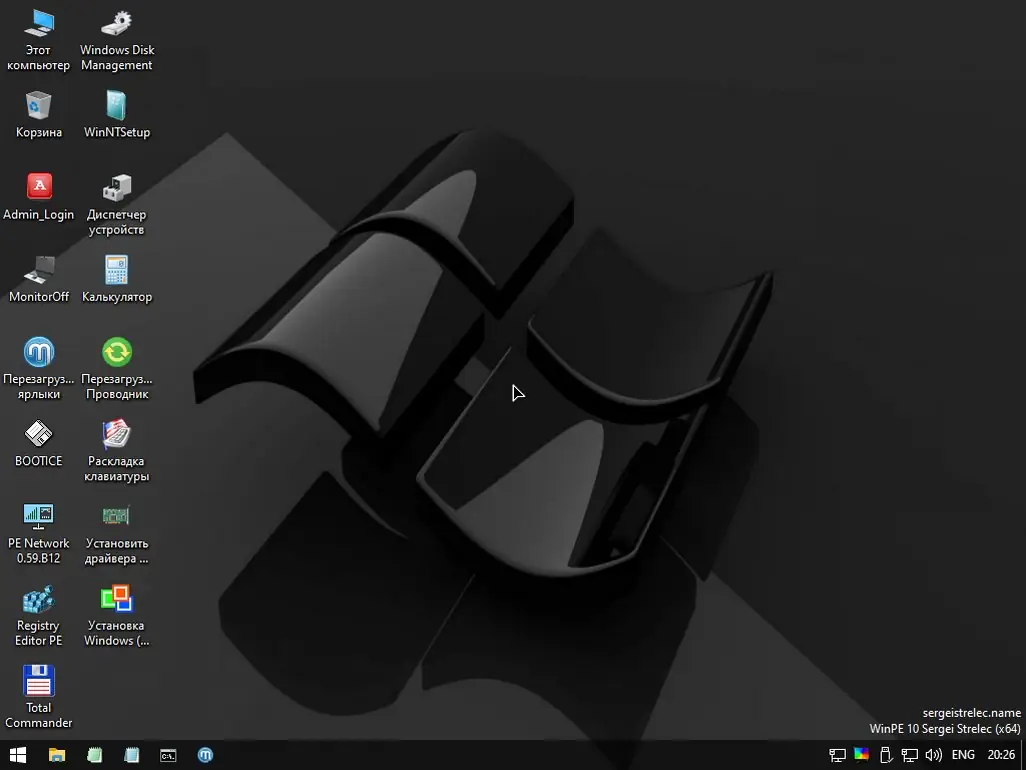Select Установить драйвера icon

coord(117,533)
